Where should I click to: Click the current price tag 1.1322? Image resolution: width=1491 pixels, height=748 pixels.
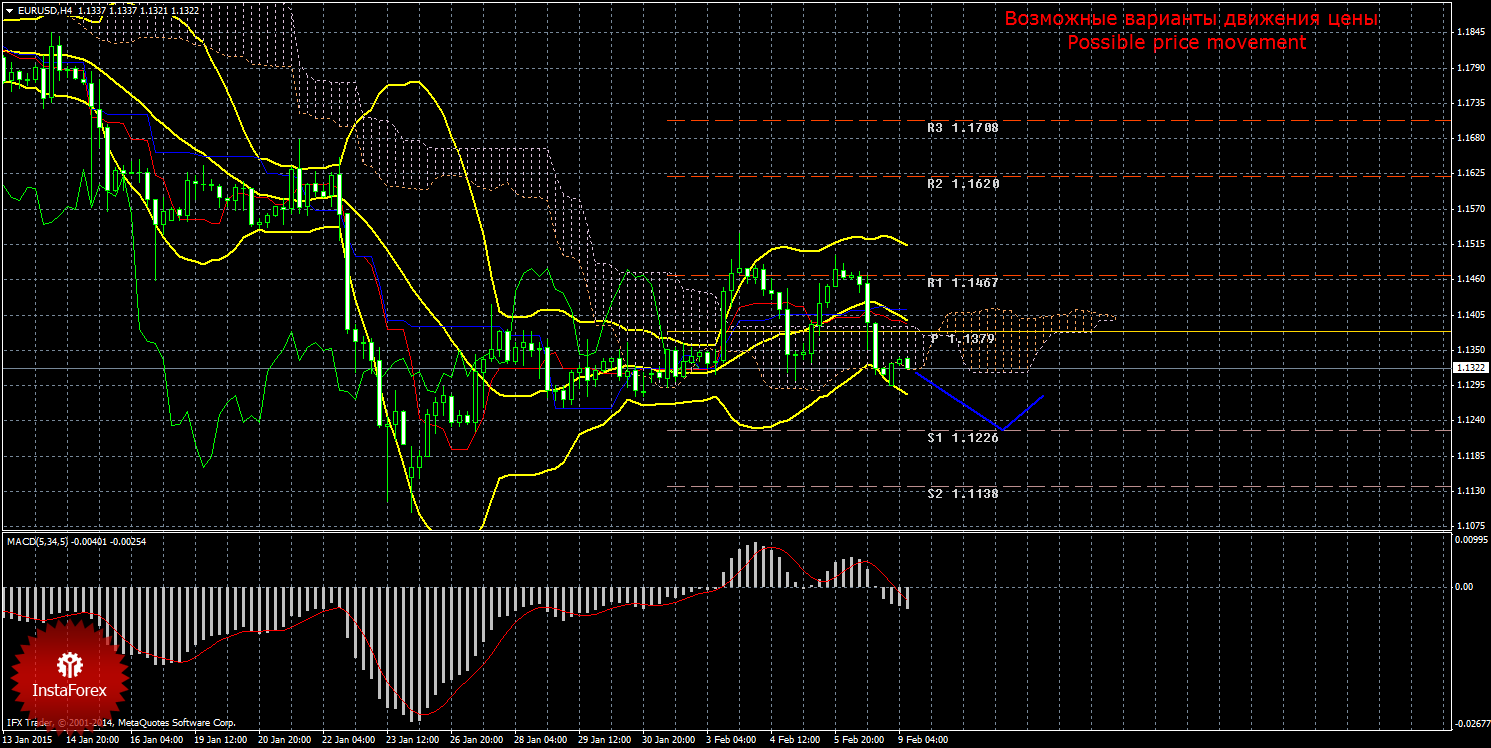click(x=1469, y=368)
